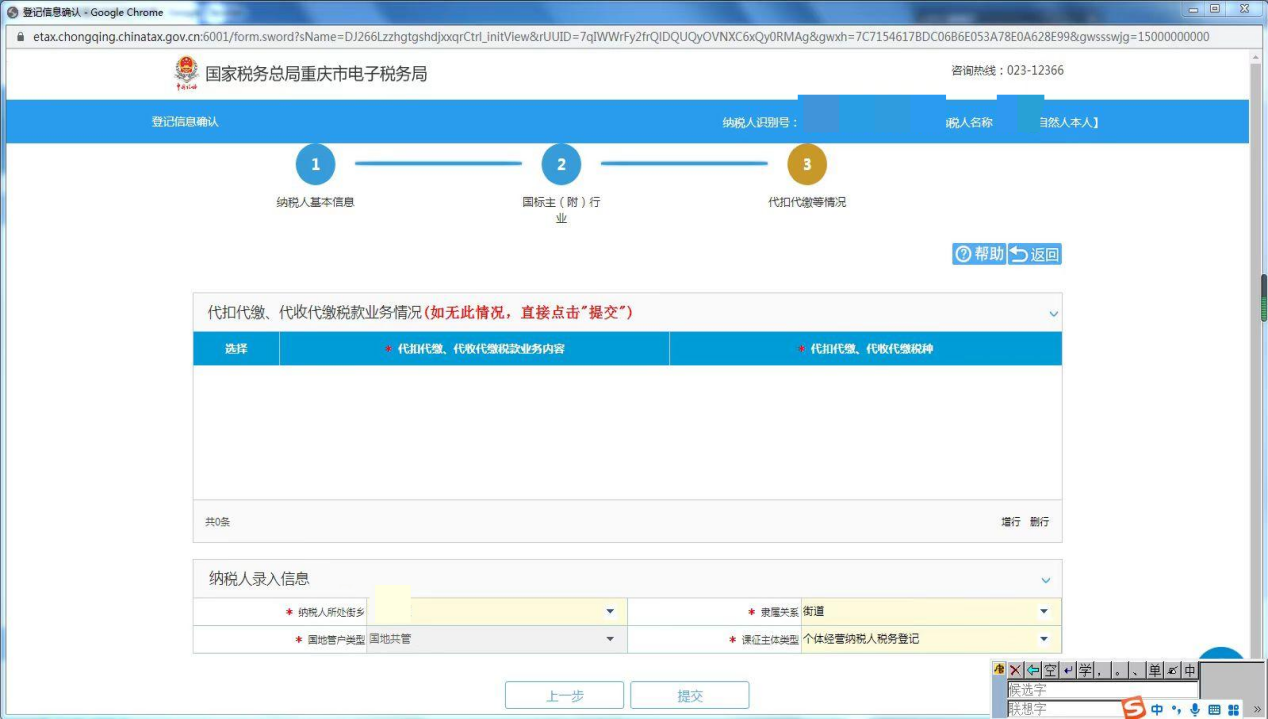The height and width of the screenshot is (719, 1268).
Task: Click the national tax emblem logo
Action: (x=186, y=73)
